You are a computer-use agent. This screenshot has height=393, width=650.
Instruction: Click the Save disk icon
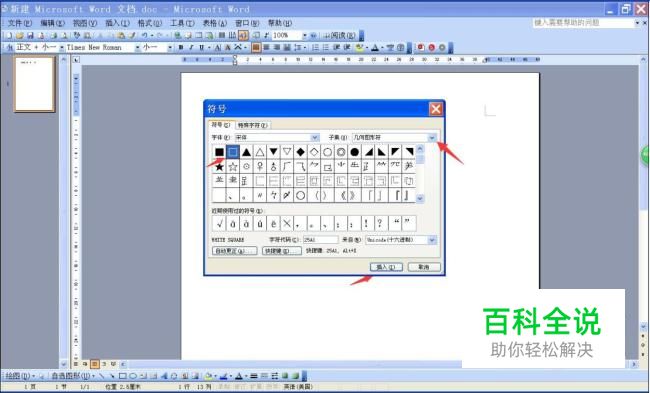click(x=30, y=36)
